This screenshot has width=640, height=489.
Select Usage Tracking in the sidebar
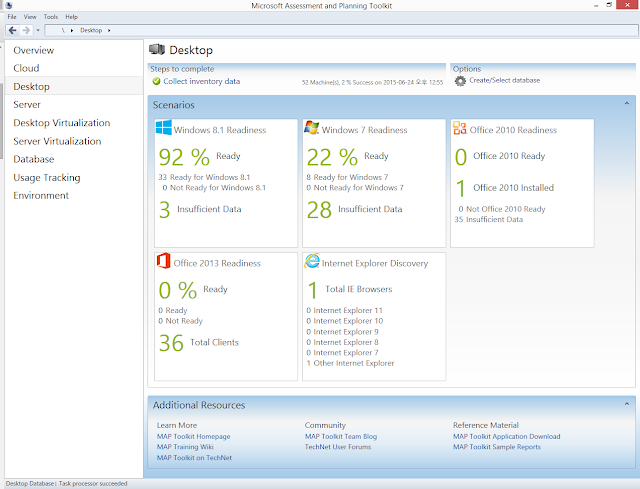tap(74, 178)
